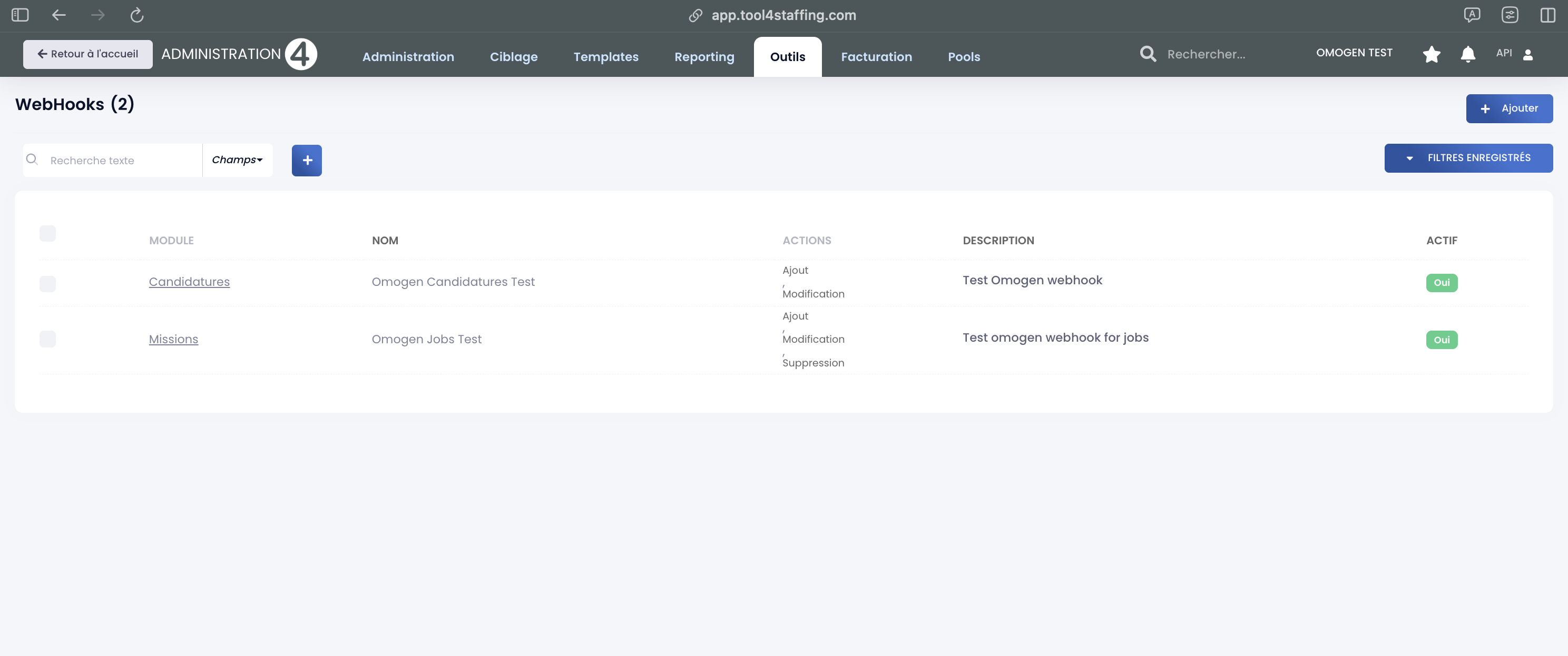Click the browser address bar URL
The height and width of the screenshot is (656, 1568).
[783, 15]
